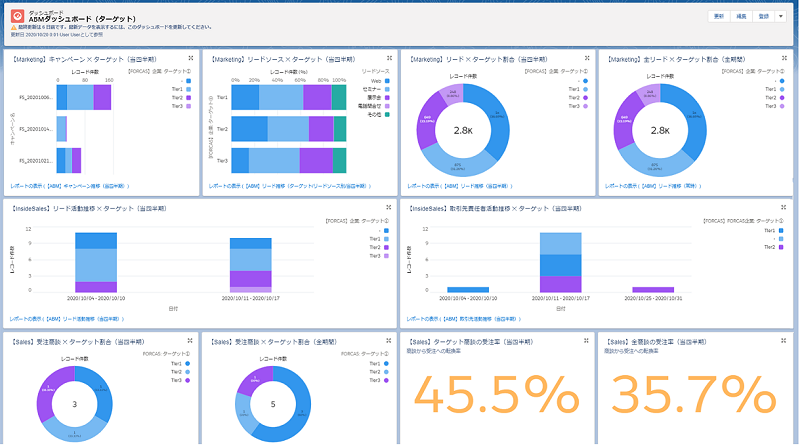Expand the リード×ターゲット割合 (当四半期) donut widget

586,58
